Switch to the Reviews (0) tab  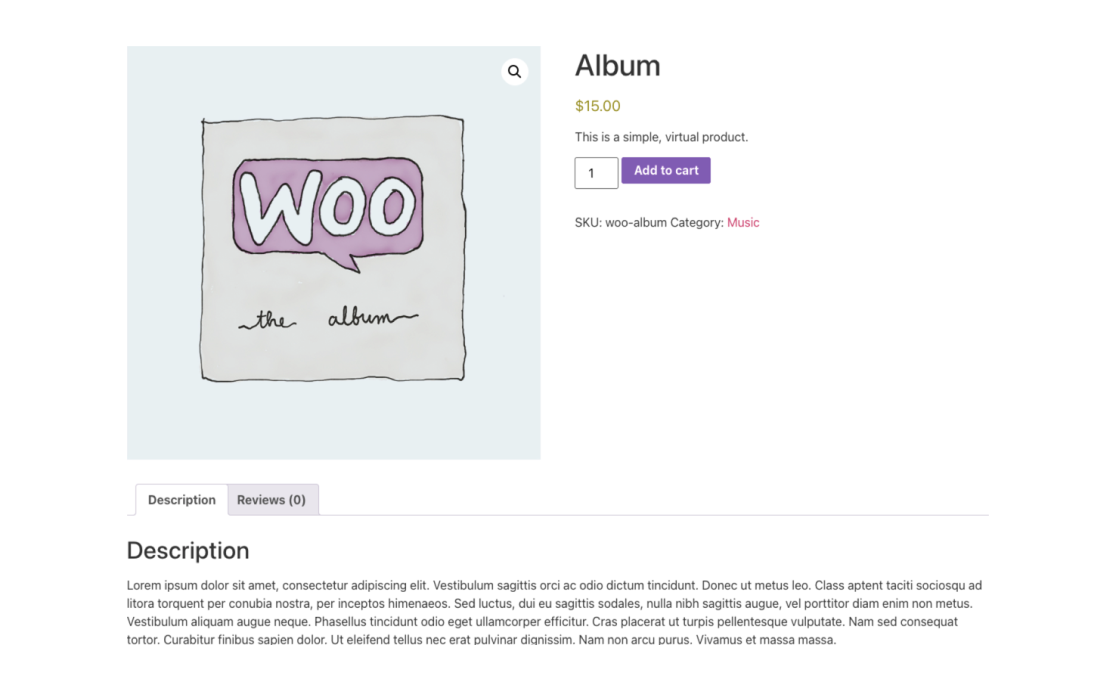point(273,499)
